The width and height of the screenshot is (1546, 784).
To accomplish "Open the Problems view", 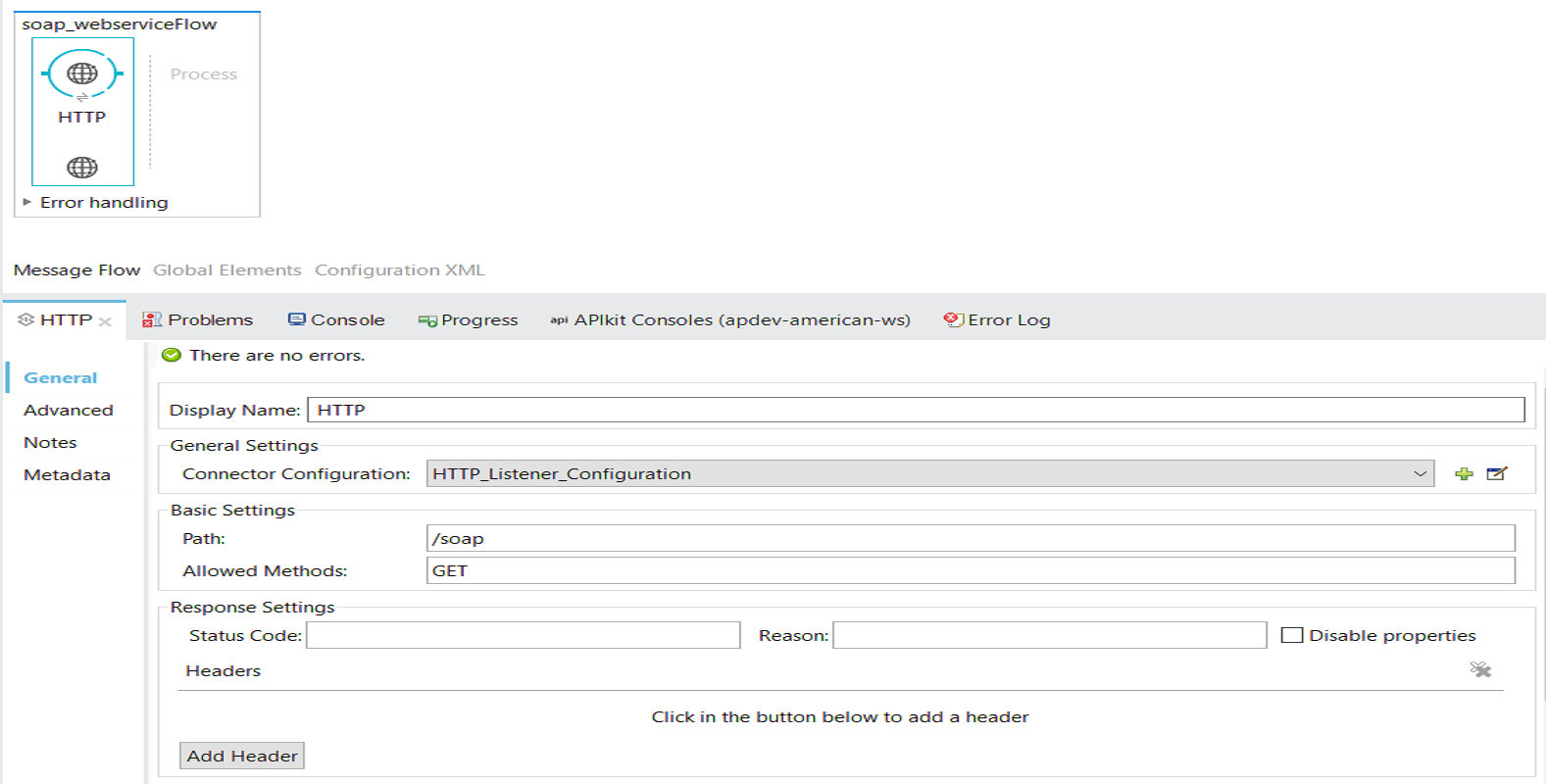I will [197, 320].
